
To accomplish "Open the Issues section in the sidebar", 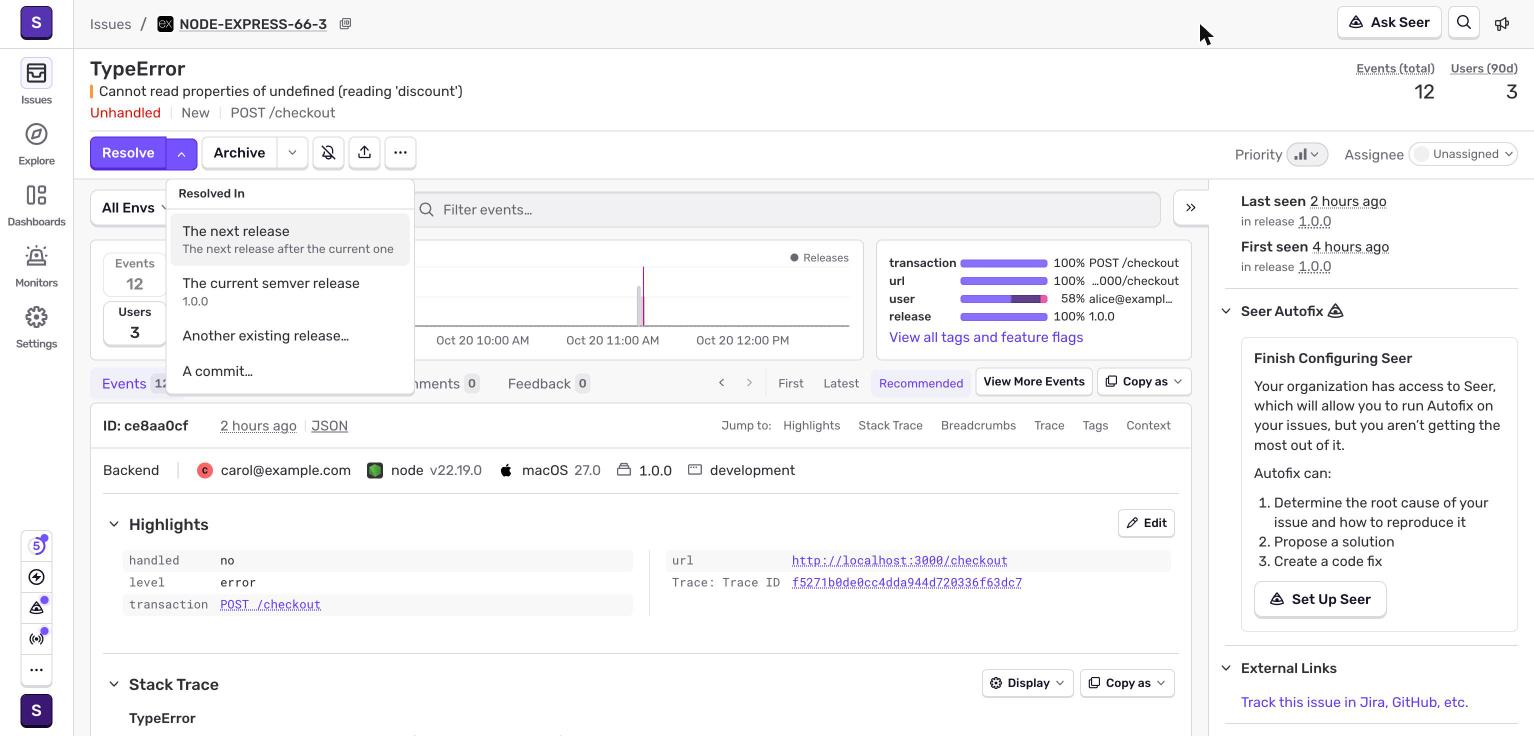I will (x=36, y=82).
